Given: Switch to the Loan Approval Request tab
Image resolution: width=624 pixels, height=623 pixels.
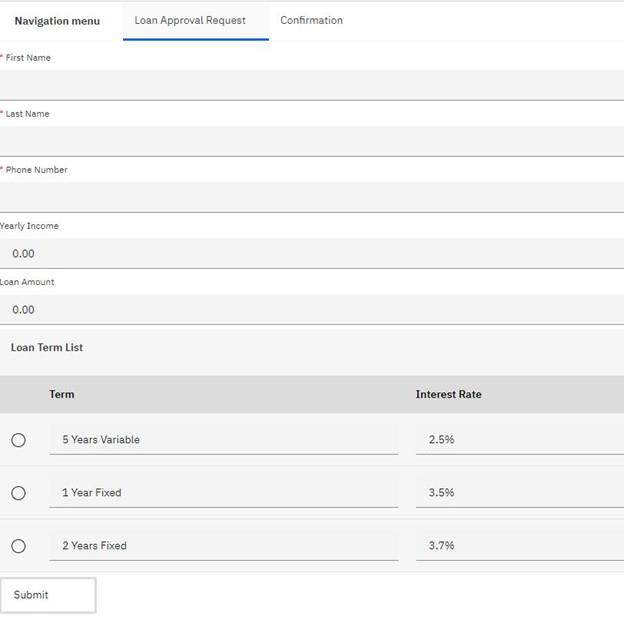Looking at the screenshot, I should [190, 21].
